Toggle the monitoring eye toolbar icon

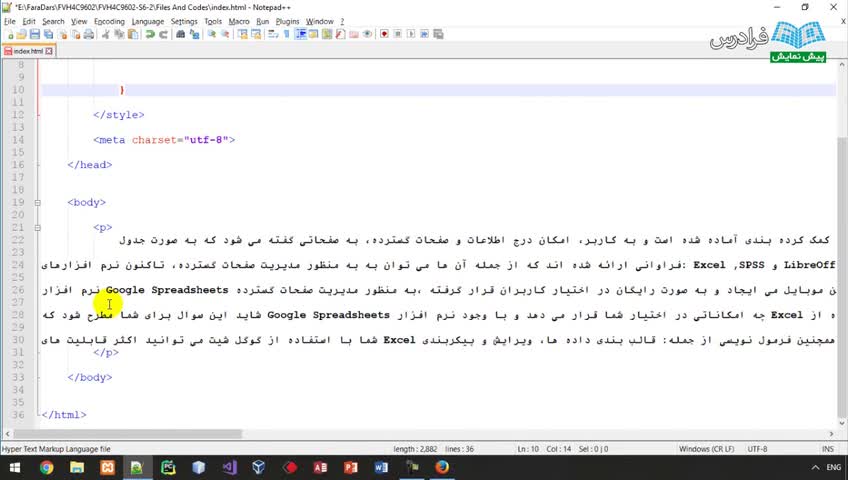click(x=367, y=34)
